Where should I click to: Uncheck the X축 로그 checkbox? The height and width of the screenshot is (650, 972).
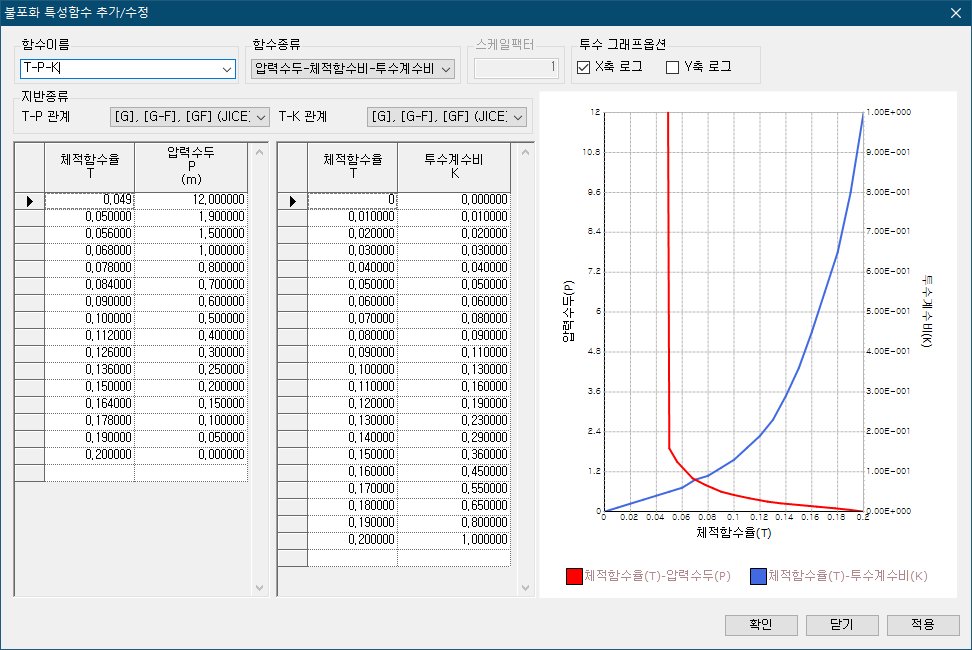[x=585, y=68]
